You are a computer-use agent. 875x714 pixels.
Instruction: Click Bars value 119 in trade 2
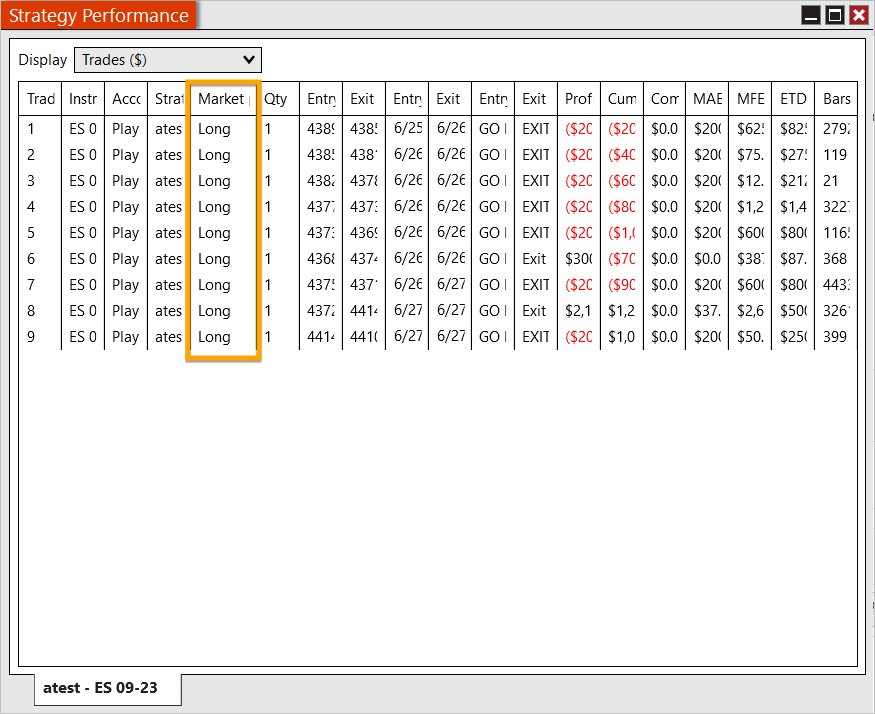pyautogui.click(x=835, y=155)
